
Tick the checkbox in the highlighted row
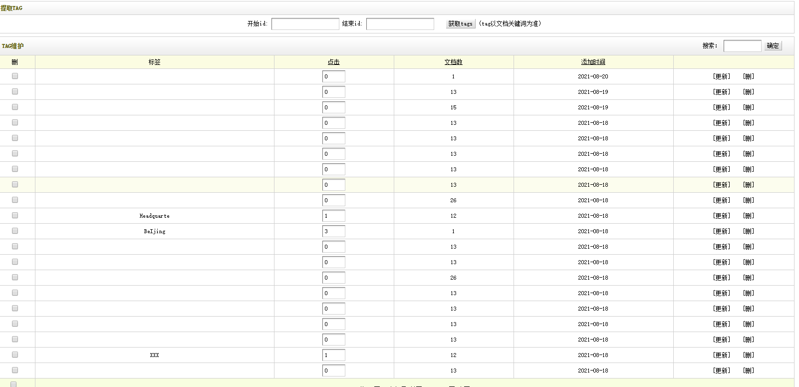point(15,184)
